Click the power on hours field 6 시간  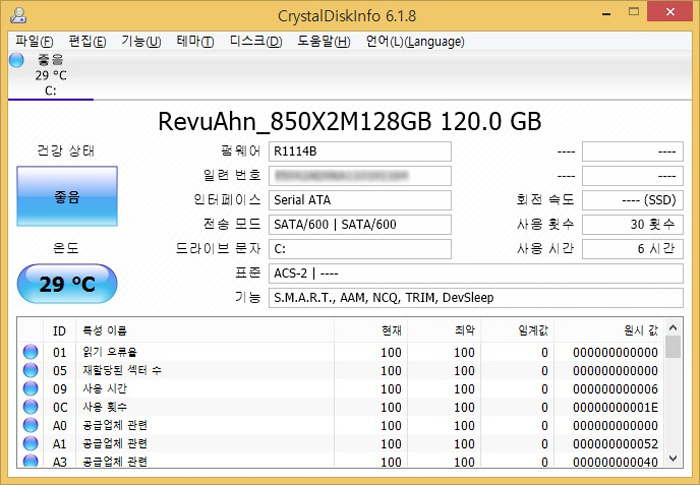(x=633, y=249)
